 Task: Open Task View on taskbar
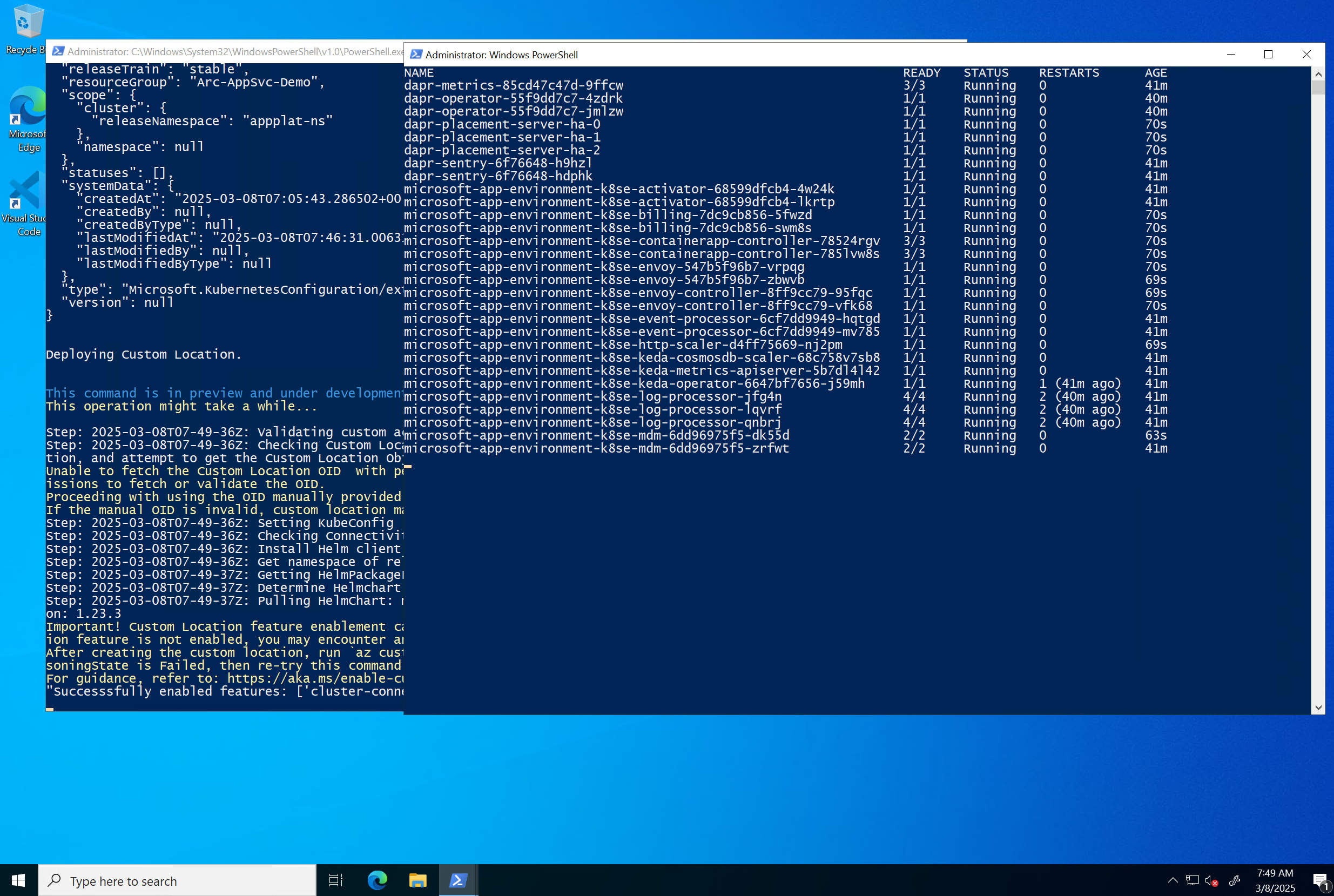click(336, 880)
